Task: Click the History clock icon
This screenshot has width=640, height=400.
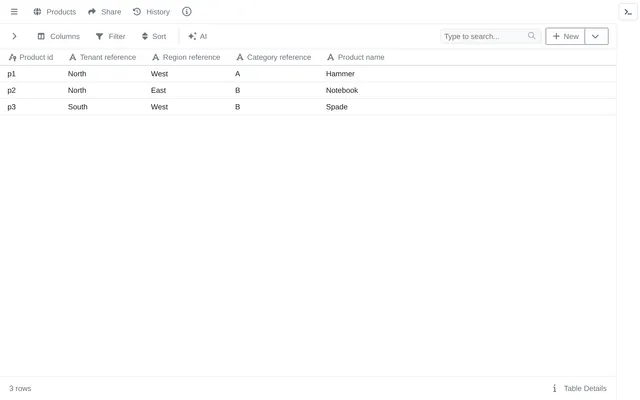Action: [x=137, y=12]
